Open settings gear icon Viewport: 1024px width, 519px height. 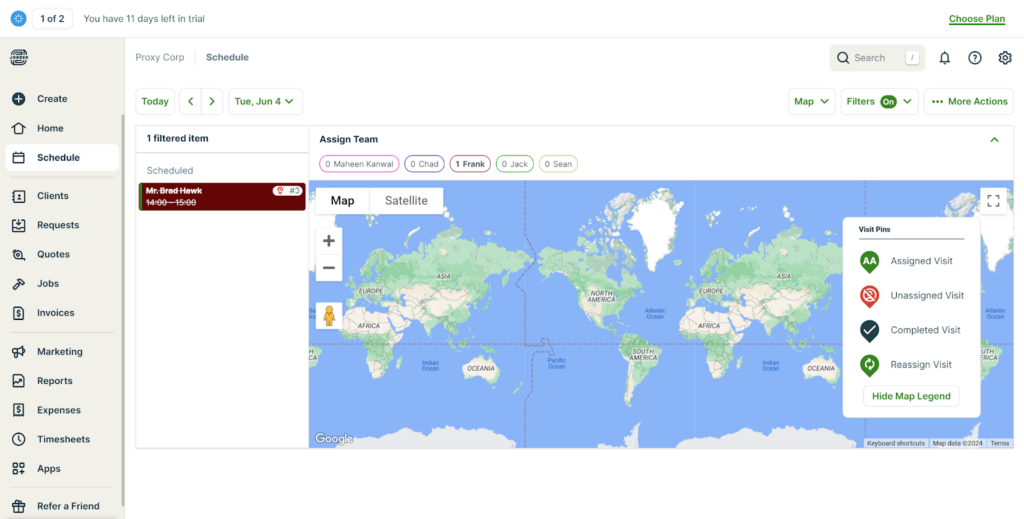(x=1005, y=58)
